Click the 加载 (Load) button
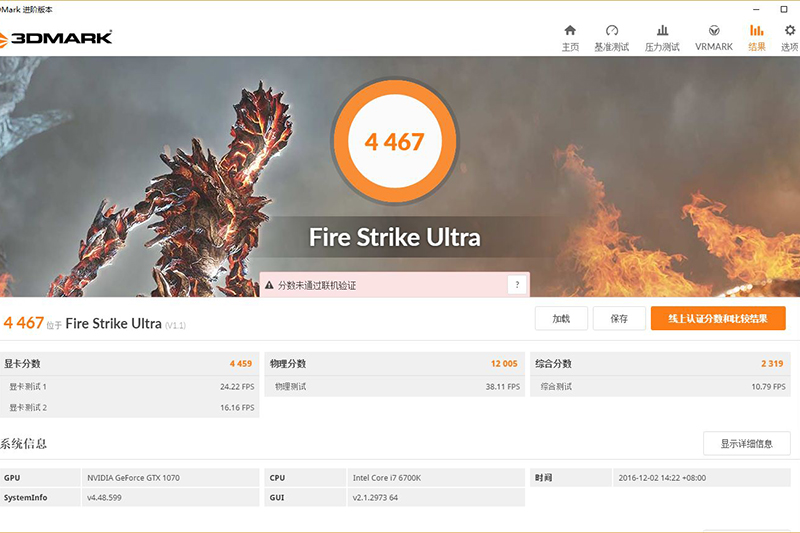Image resolution: width=800 pixels, height=533 pixels. pos(561,319)
